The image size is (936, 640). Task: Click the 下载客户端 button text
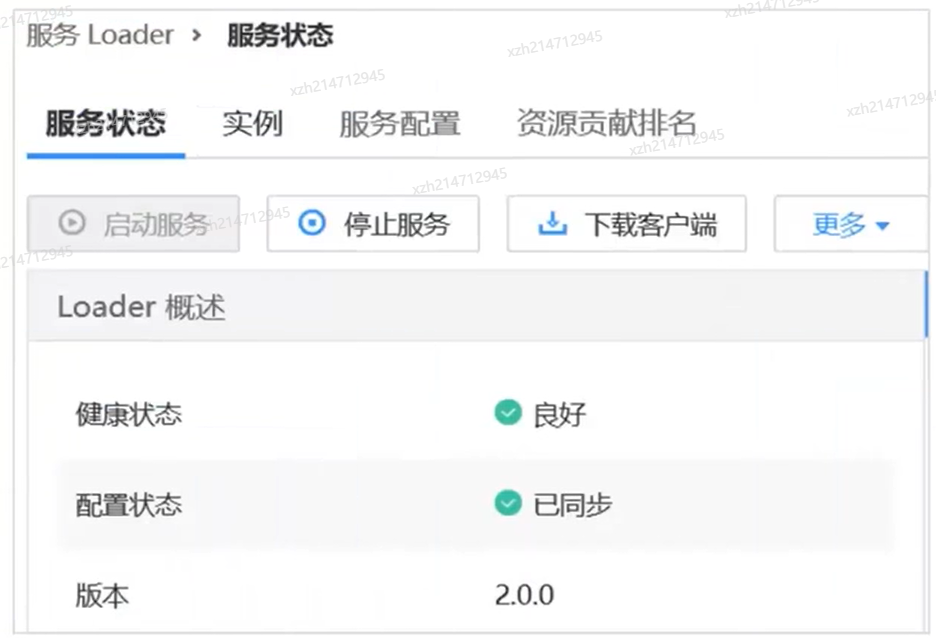tap(650, 224)
